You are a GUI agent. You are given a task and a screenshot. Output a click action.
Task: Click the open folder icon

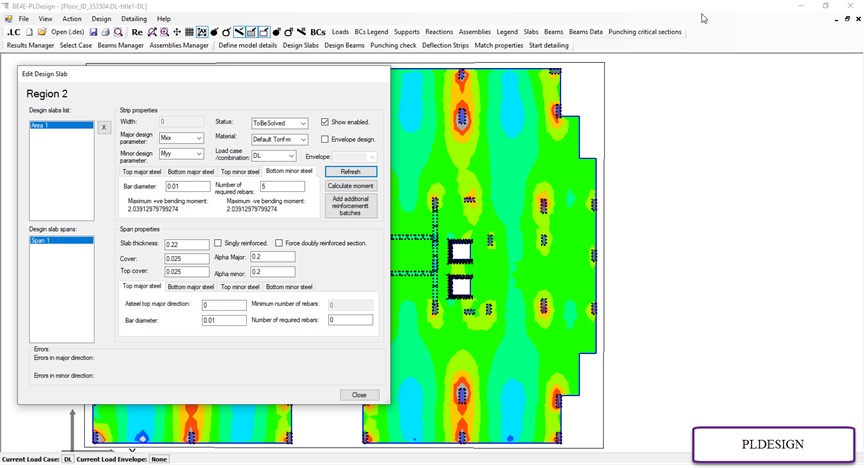[42, 32]
